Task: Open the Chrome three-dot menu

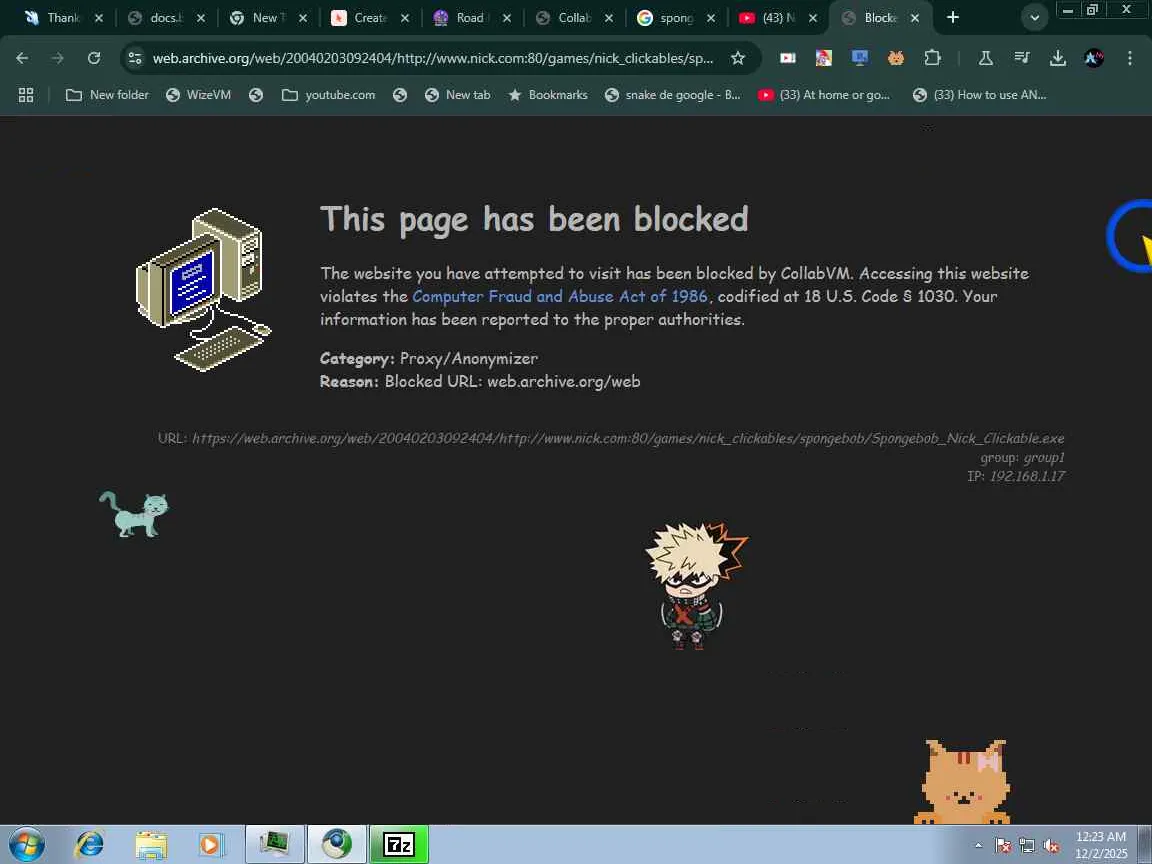Action: point(1130,58)
